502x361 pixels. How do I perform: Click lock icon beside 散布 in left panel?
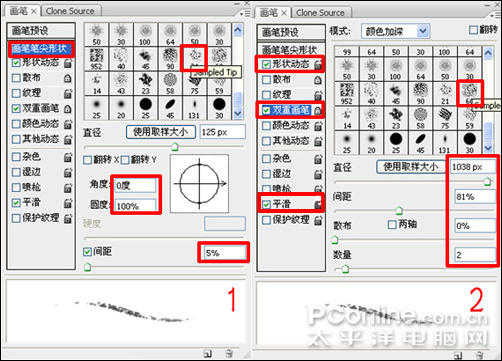point(67,78)
